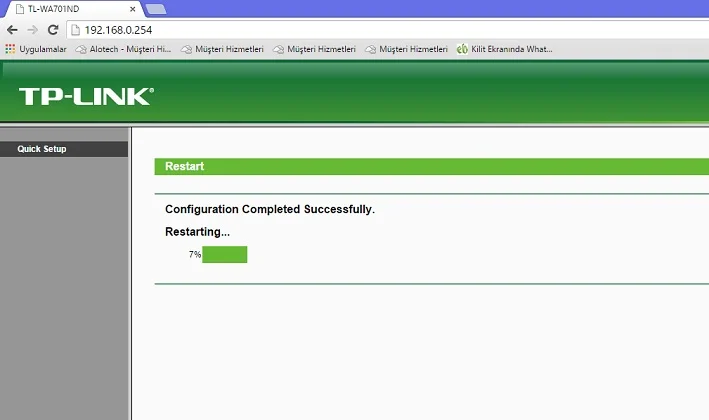Viewport: 709px width, 420px height.
Task: Open the Kilit Ekranında What... bookmark
Action: (x=504, y=48)
